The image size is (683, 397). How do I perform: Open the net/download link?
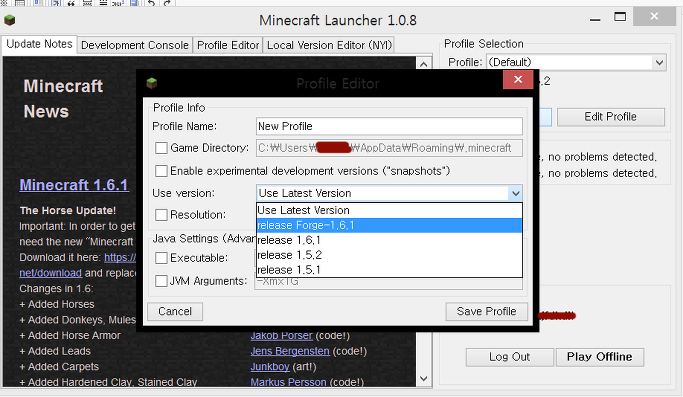(x=51, y=273)
